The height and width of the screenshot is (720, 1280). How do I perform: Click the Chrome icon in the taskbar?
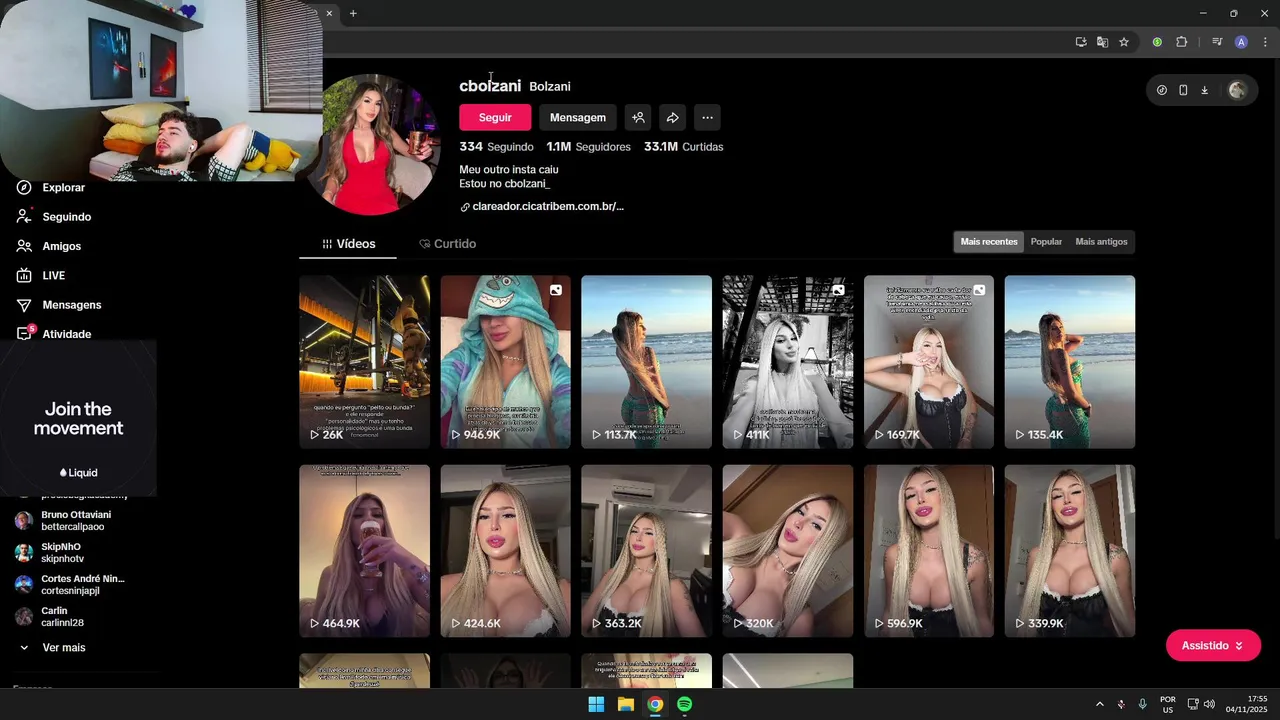(x=655, y=704)
